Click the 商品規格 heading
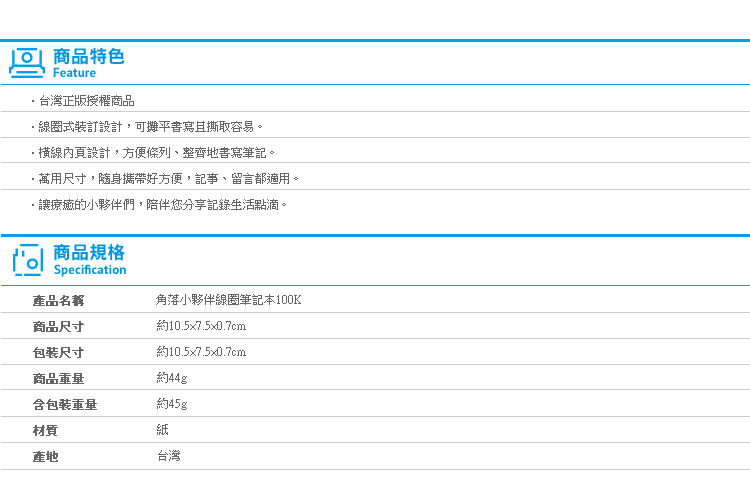Image resolution: width=750 pixels, height=495 pixels. coord(89,252)
